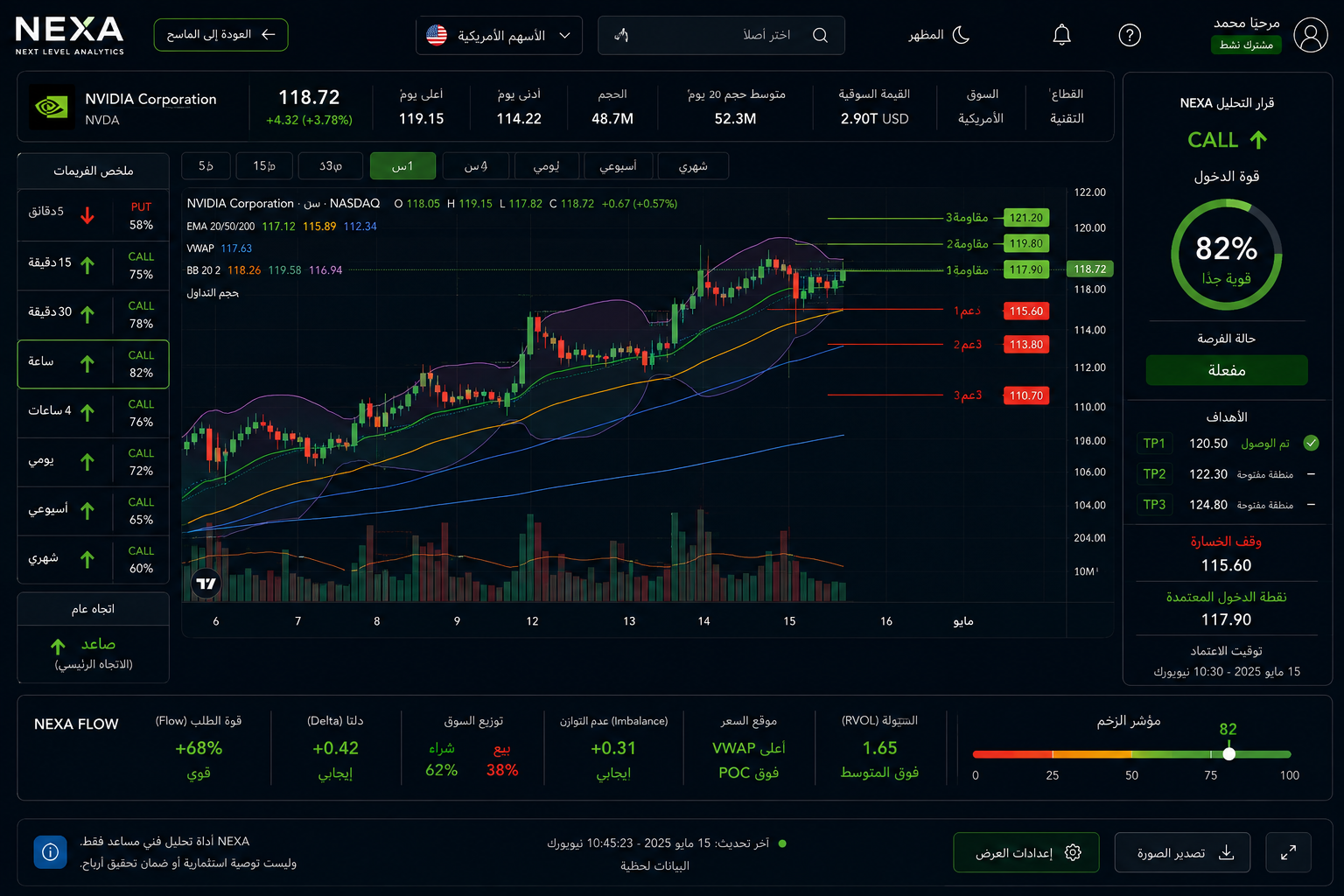This screenshot has height=896, width=1344.
Task: Click the resistance 3 label 121.20
Action: (1025, 218)
